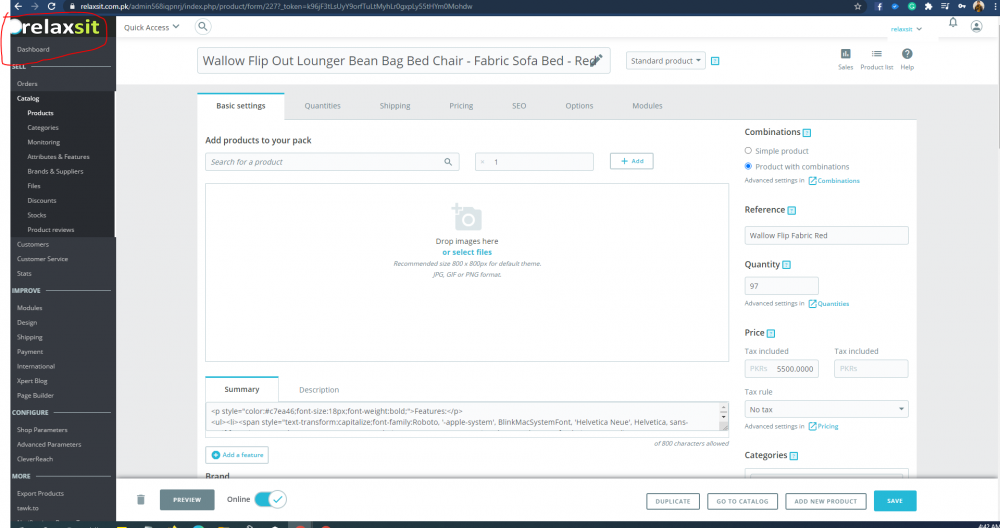Click the info icon beside Categories heading
Screen dimensions: 1000x528
pos(794,456)
